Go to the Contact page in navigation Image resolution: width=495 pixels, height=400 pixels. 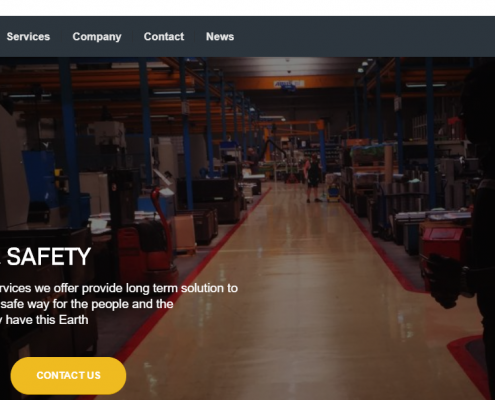tap(164, 37)
